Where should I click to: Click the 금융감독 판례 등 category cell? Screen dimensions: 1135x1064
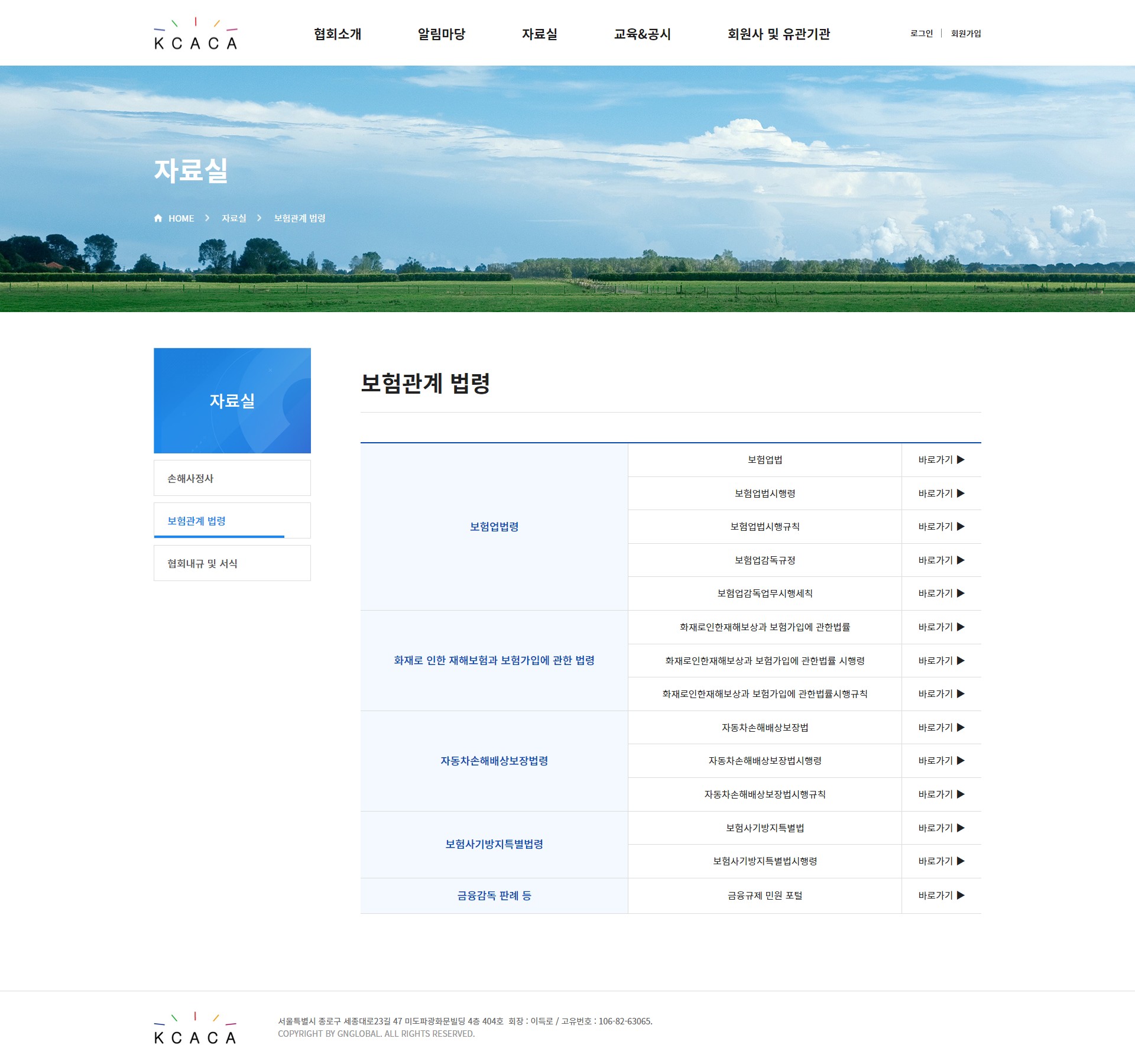click(x=494, y=896)
